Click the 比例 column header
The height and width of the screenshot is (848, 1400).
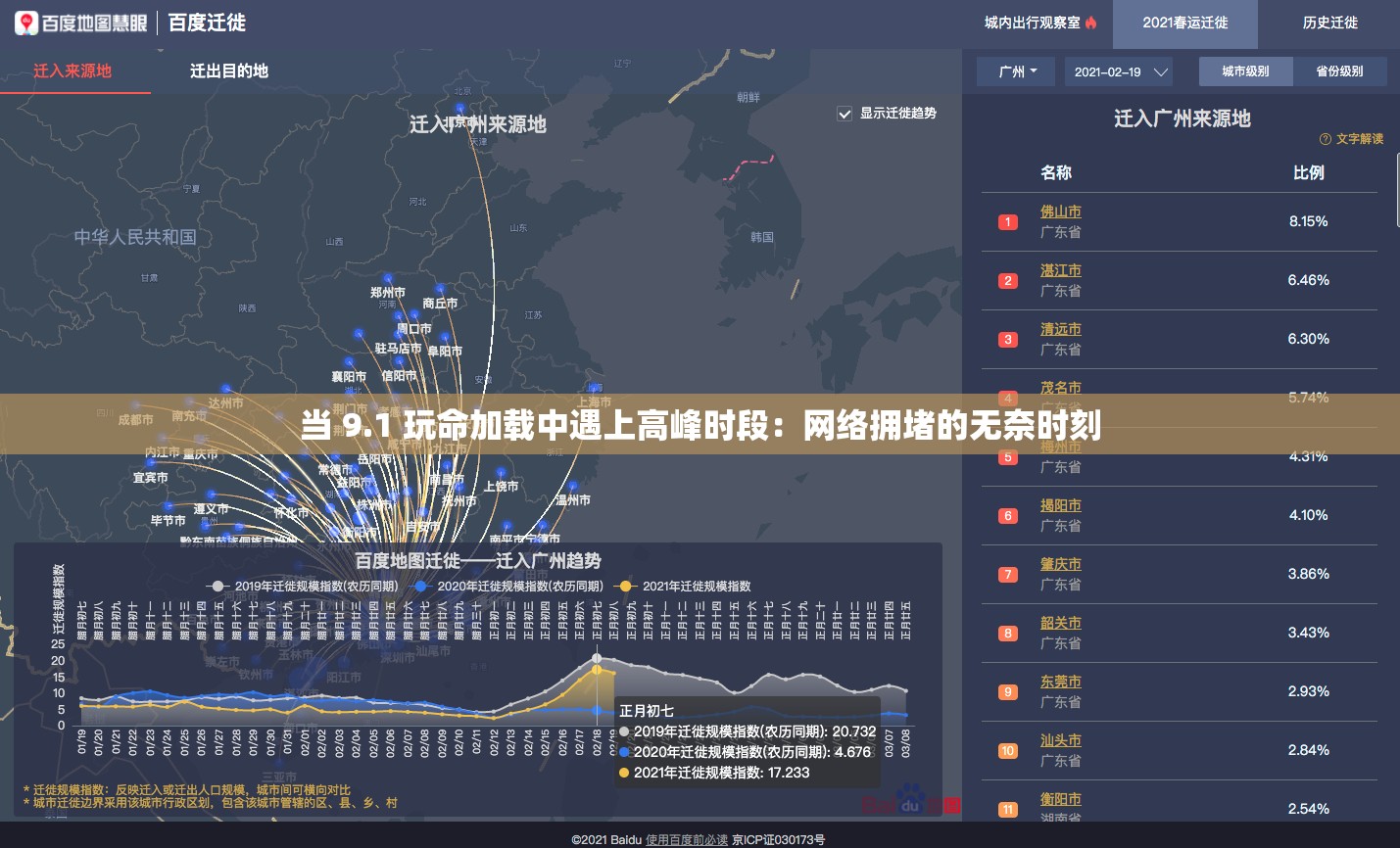1309,172
